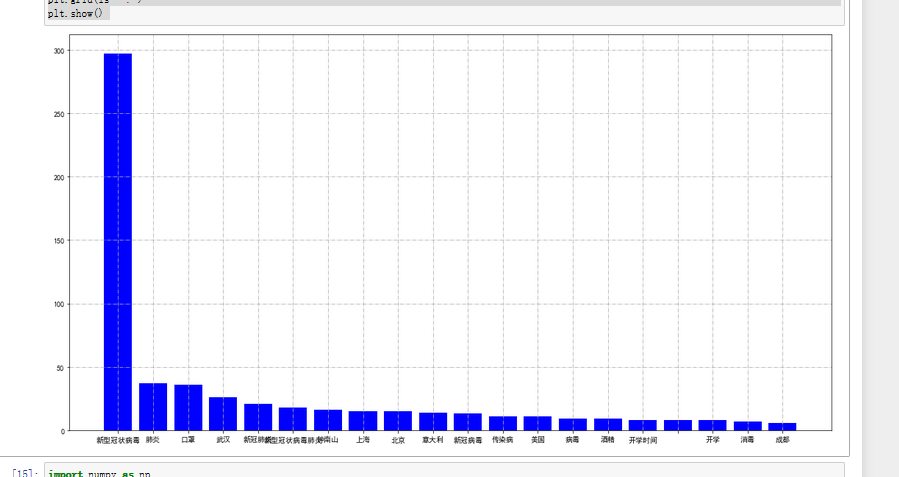This screenshot has width=899, height=477.
Task: Click the x-axis label 新冠病毒
Action: coord(468,440)
